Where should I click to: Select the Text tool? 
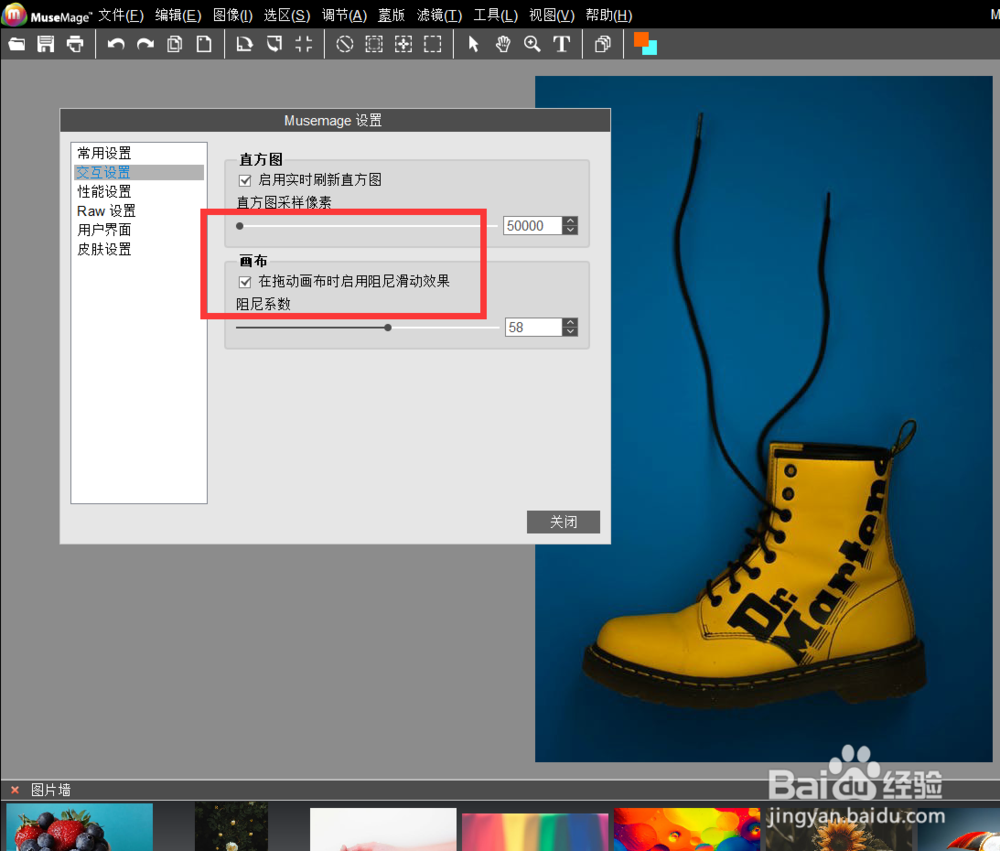(x=562, y=44)
